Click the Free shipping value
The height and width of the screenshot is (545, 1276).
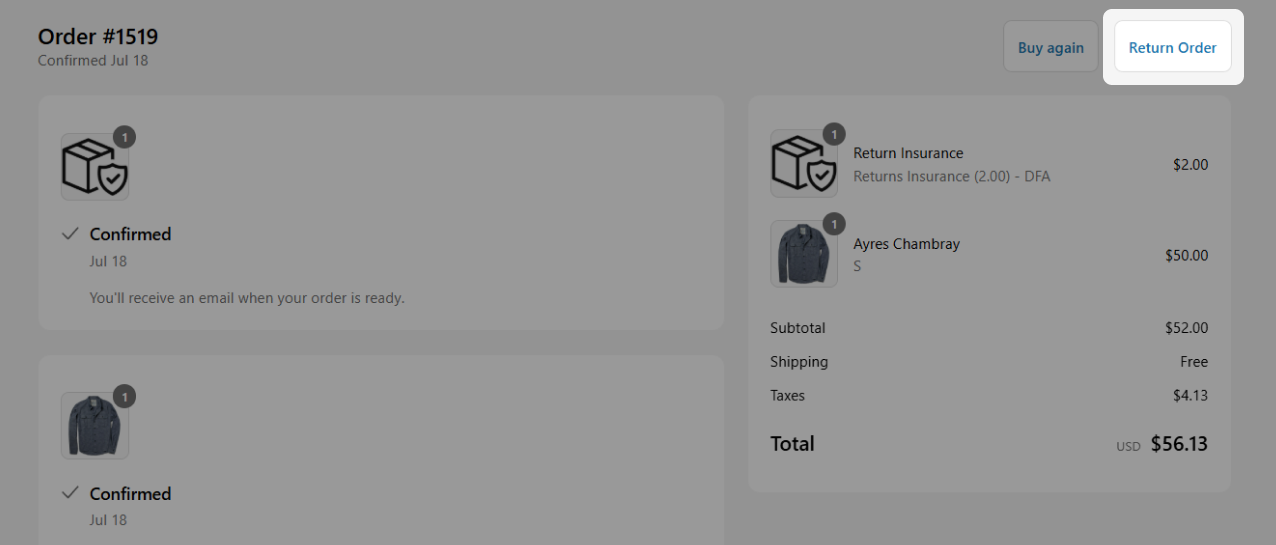[1194, 362]
